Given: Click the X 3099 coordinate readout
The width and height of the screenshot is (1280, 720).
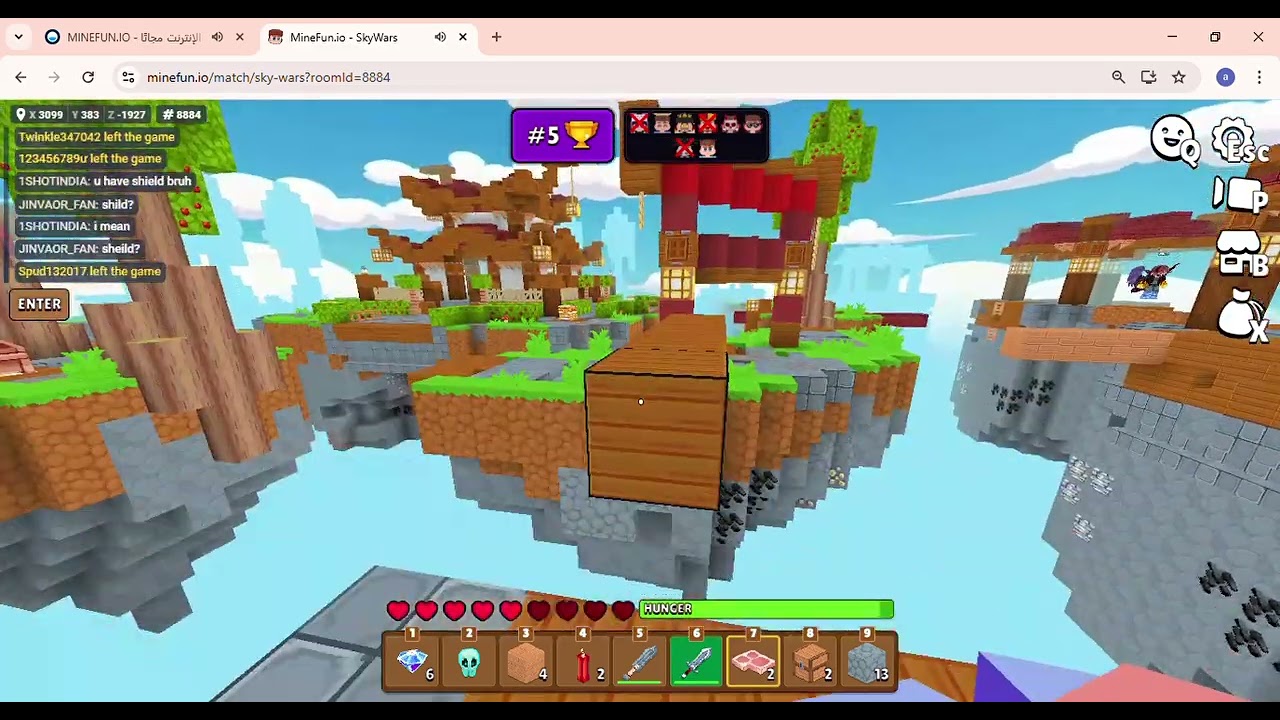Looking at the screenshot, I should tap(40, 114).
